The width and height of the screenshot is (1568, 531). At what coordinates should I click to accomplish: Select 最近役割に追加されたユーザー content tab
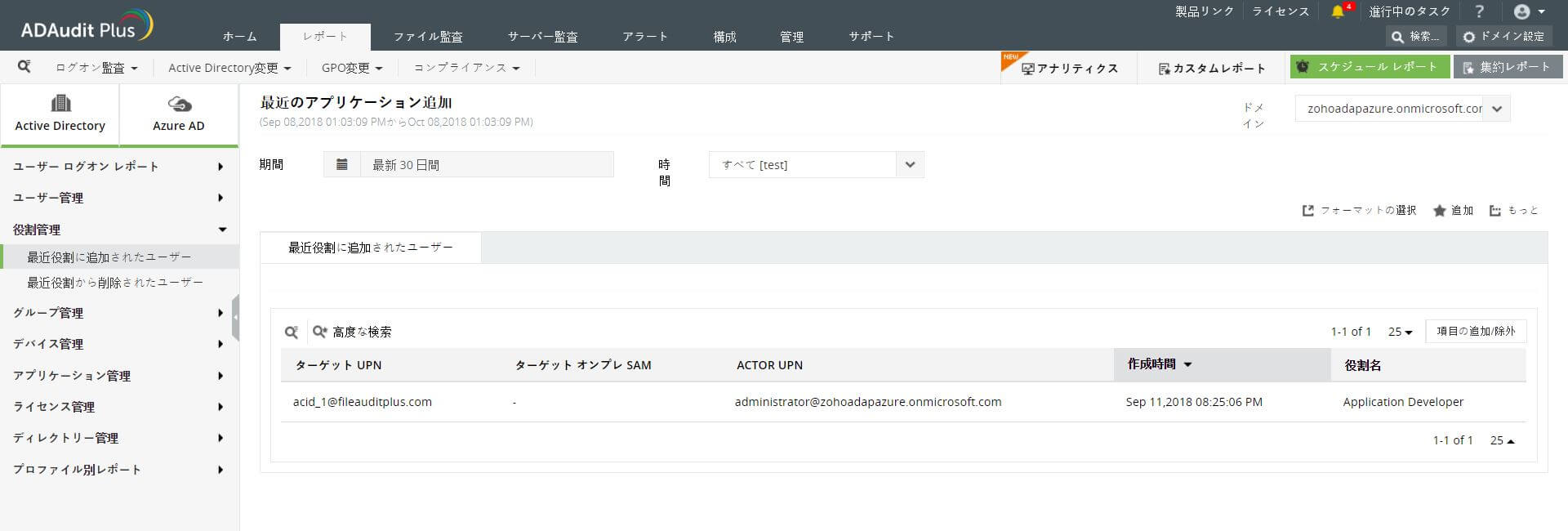click(371, 248)
